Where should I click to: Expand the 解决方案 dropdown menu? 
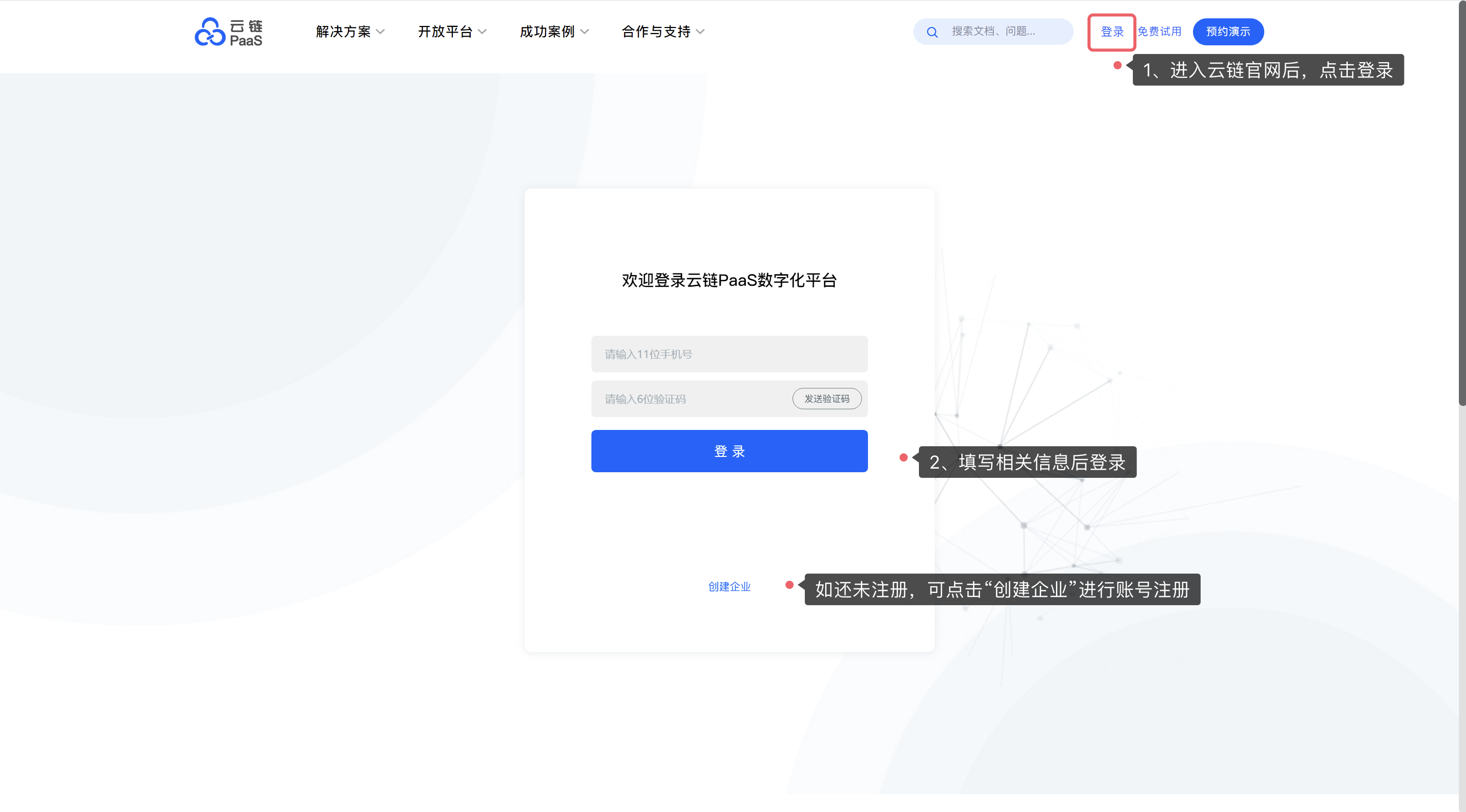(x=343, y=32)
